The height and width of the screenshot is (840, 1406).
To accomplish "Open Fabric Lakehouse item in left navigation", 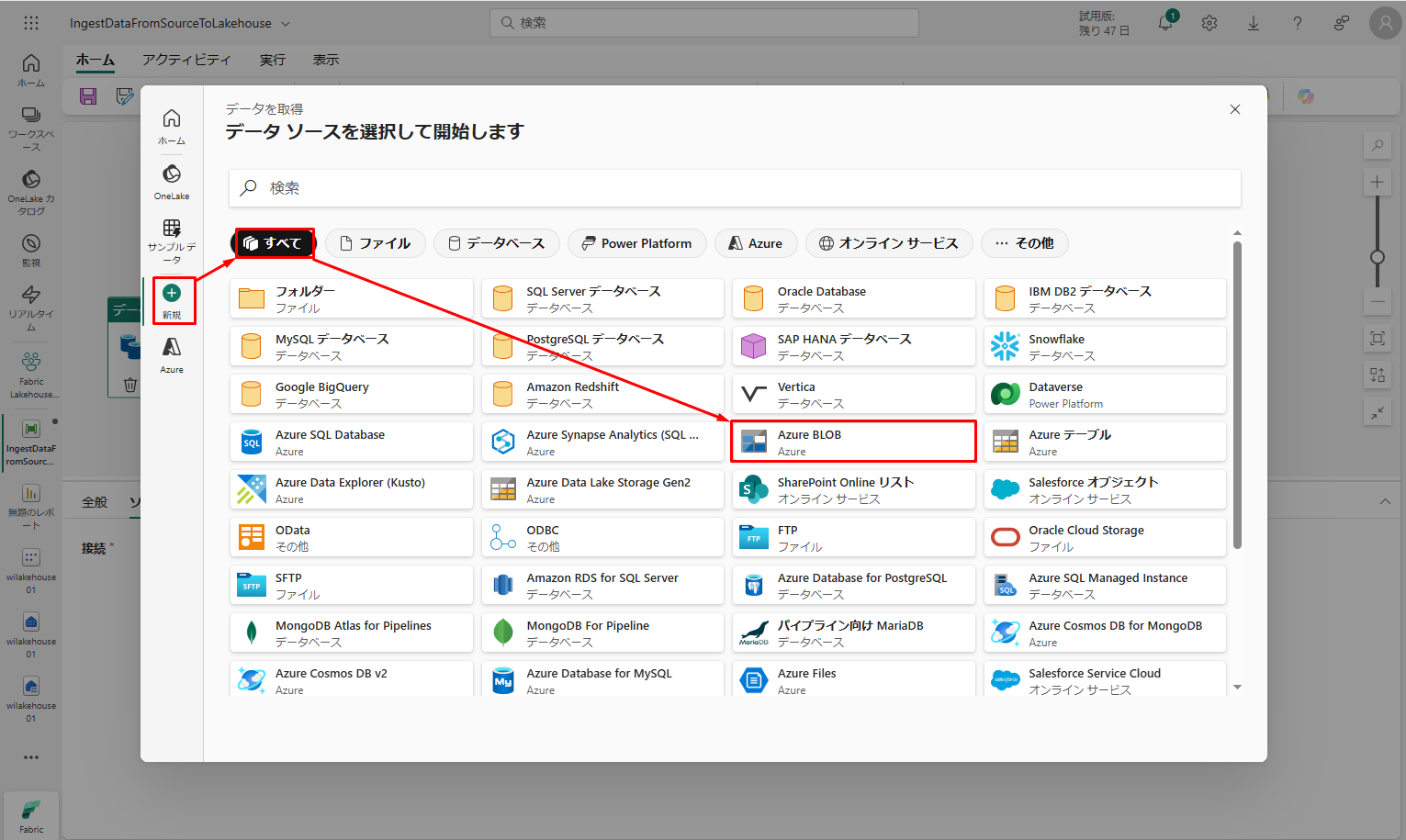I will [x=31, y=375].
